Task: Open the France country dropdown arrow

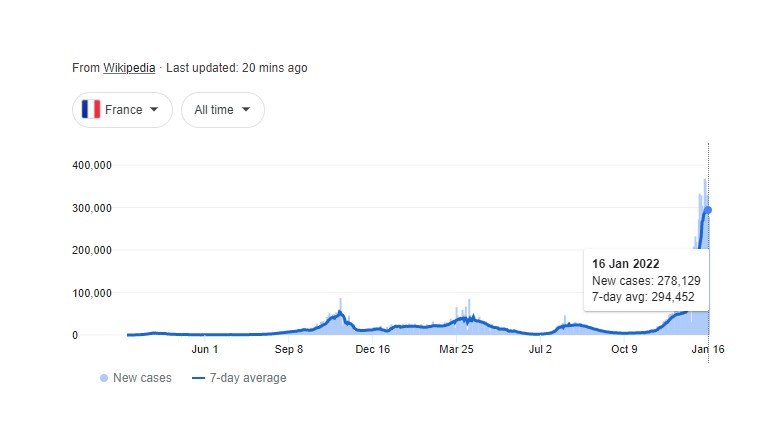Action: [154, 110]
